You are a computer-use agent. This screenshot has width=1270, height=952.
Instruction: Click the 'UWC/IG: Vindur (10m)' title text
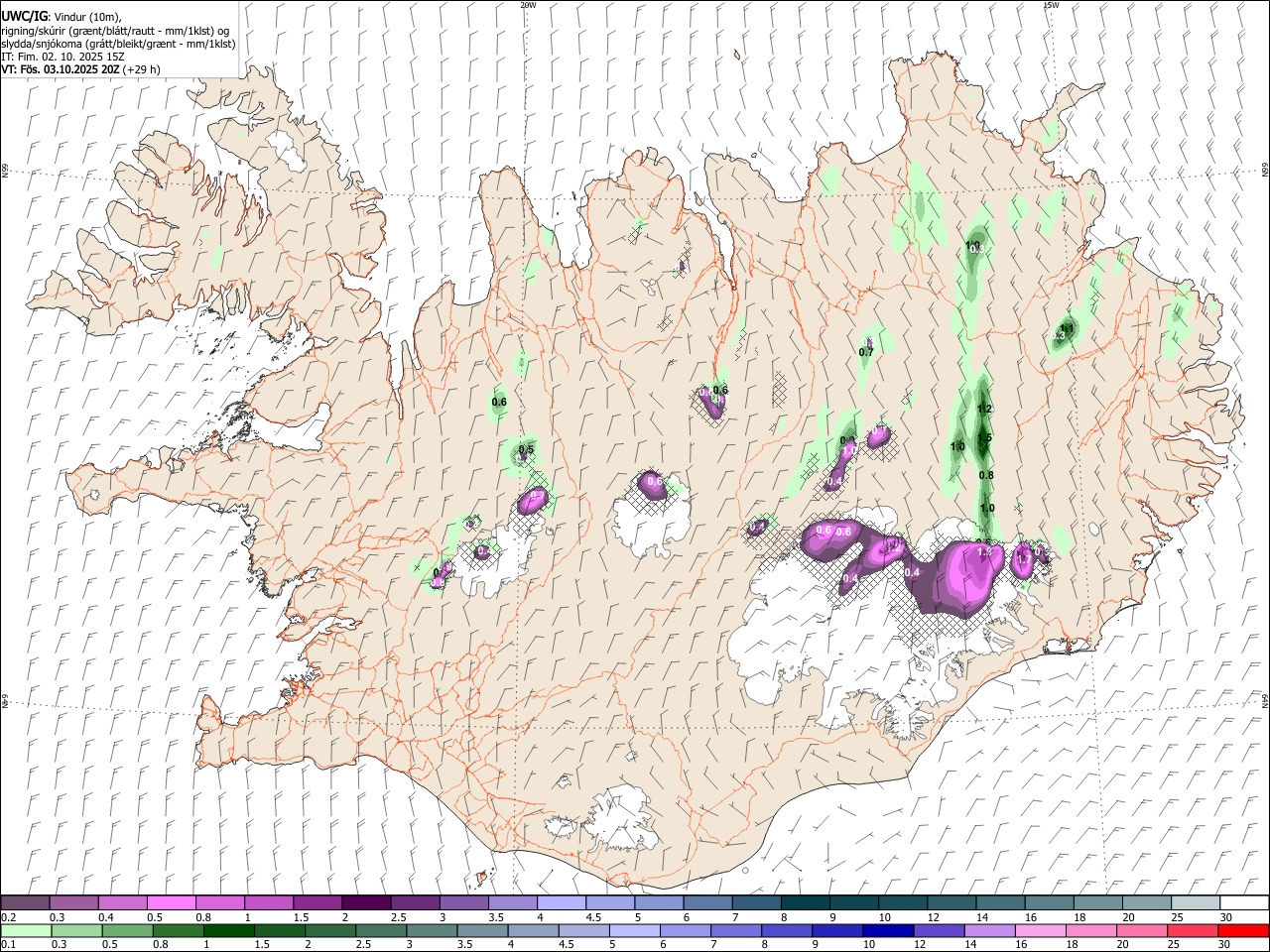coord(62,16)
